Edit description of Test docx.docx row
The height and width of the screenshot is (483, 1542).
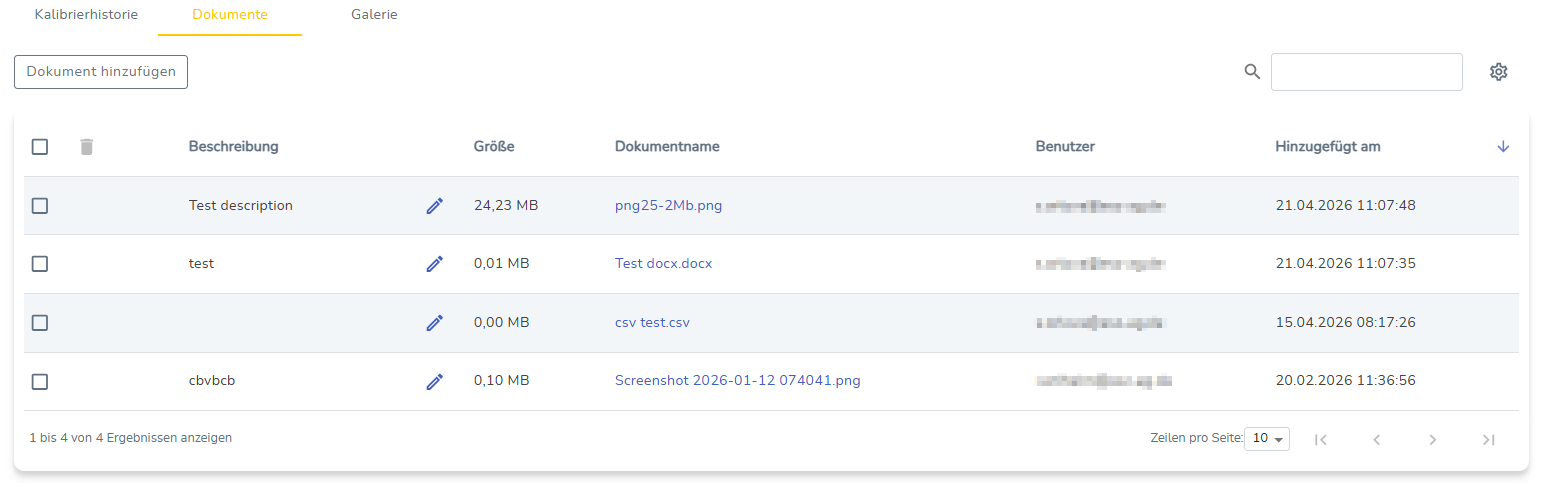(434, 264)
